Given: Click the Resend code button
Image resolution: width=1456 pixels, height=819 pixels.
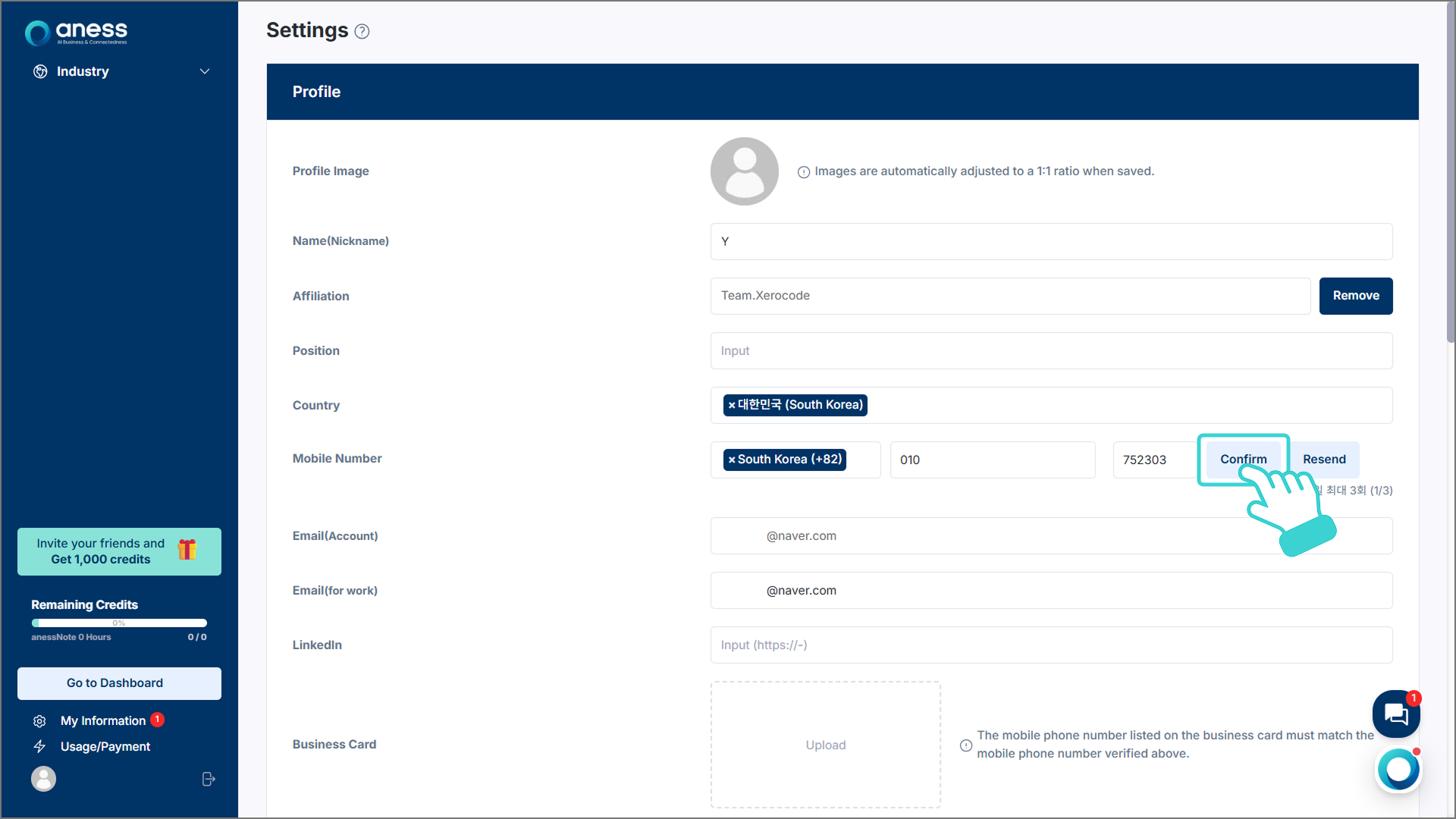Looking at the screenshot, I should (1324, 459).
